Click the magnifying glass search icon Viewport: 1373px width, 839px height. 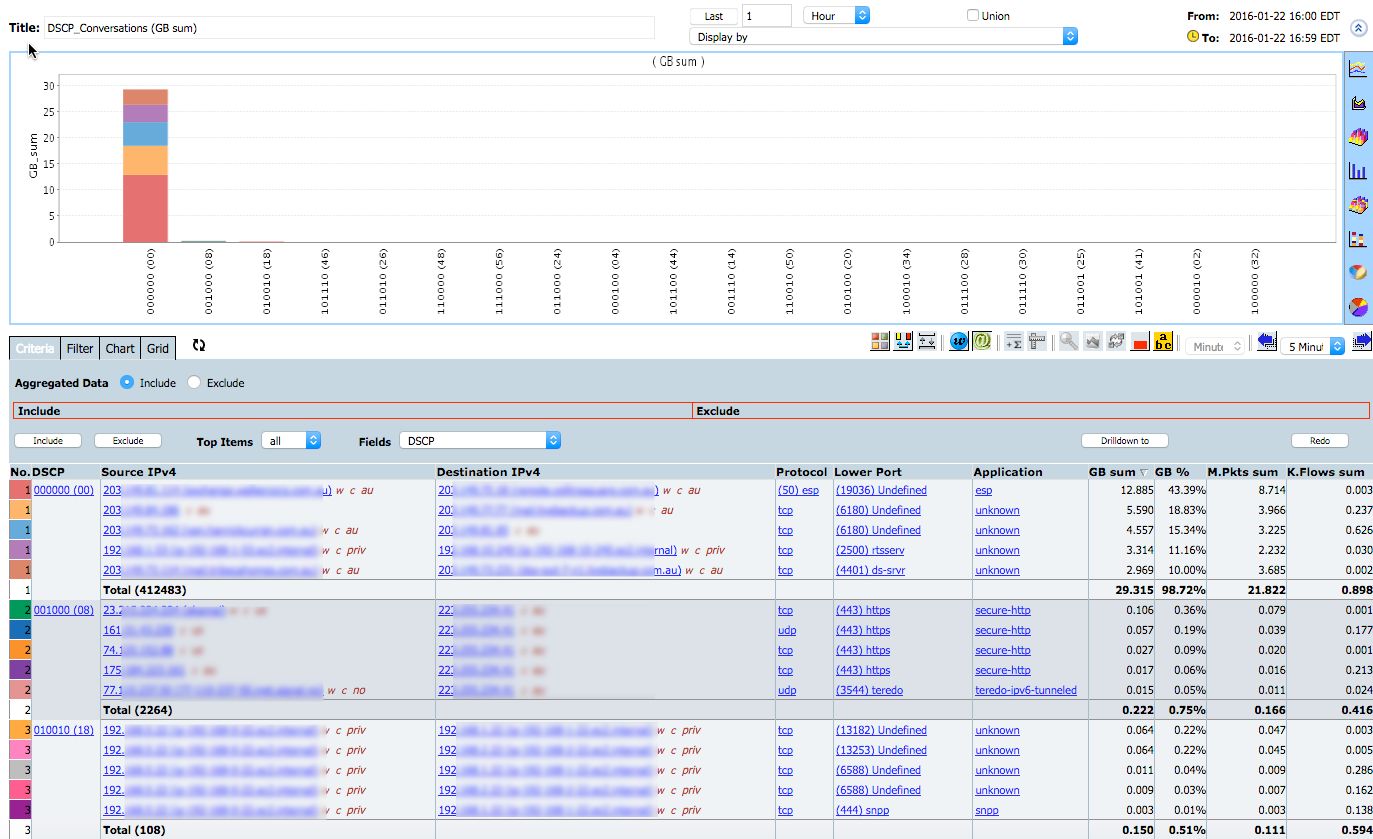pos(1069,341)
